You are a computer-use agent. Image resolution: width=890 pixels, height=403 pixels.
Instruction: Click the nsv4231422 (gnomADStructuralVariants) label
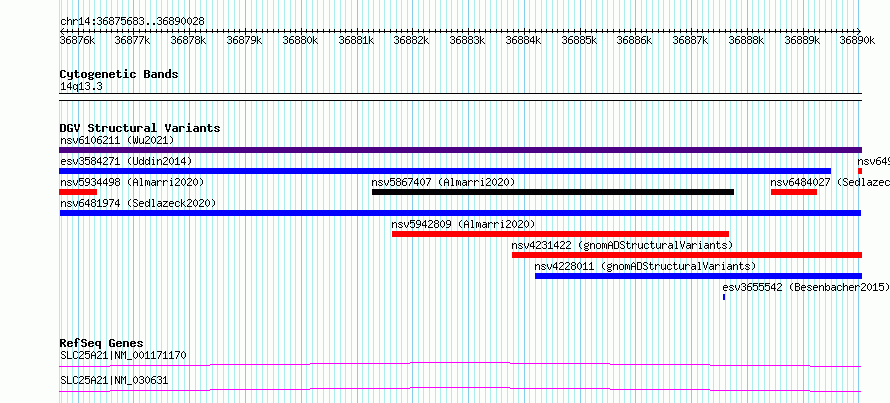[623, 245]
